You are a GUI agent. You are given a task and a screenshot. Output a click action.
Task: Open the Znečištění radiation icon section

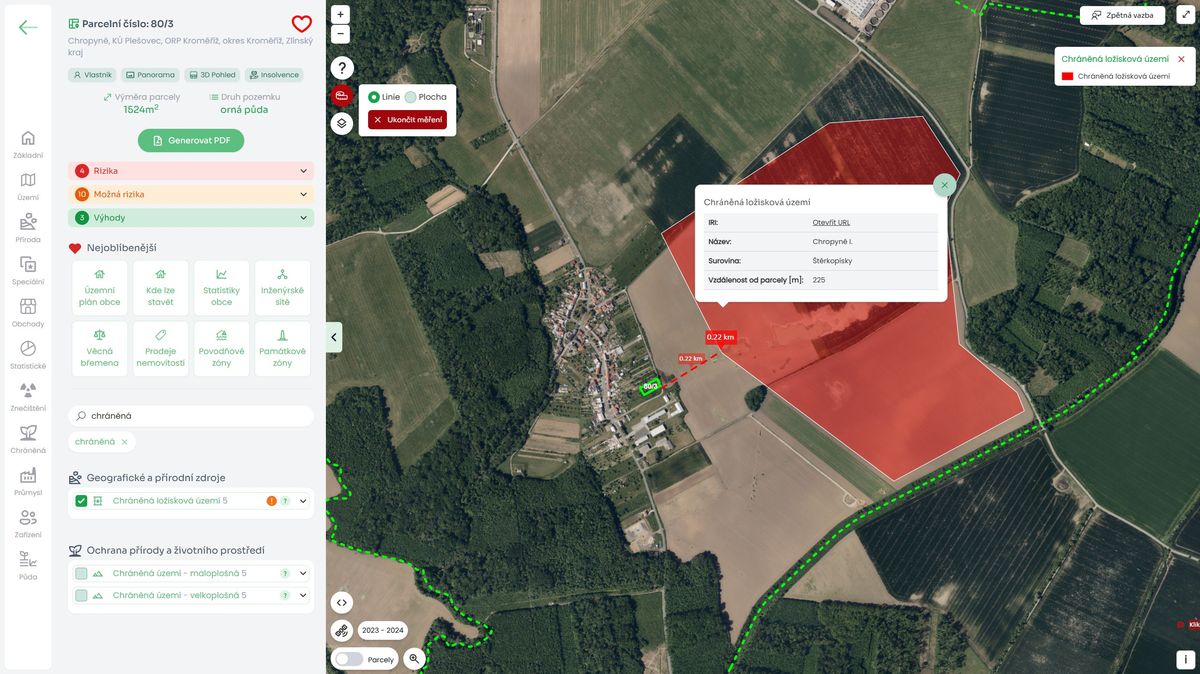click(28, 397)
